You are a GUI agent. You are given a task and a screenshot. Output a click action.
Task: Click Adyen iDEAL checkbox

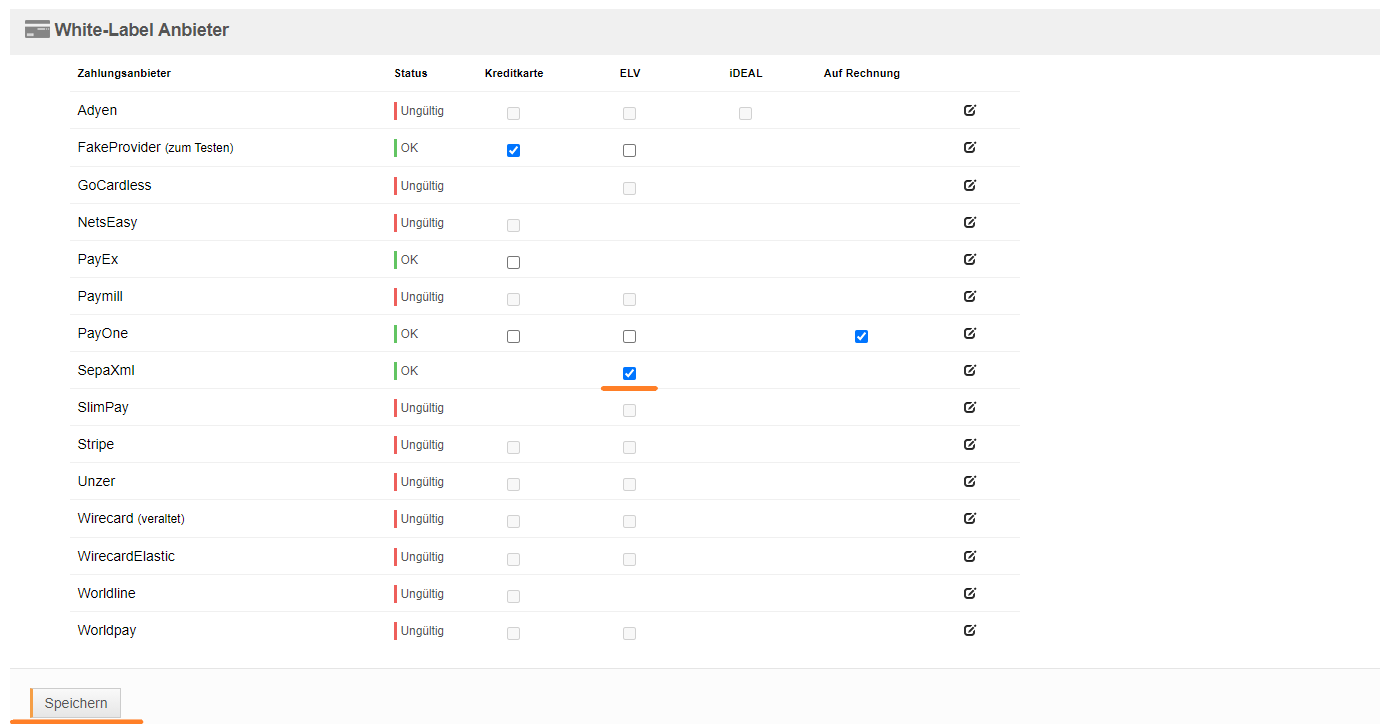coord(745,113)
